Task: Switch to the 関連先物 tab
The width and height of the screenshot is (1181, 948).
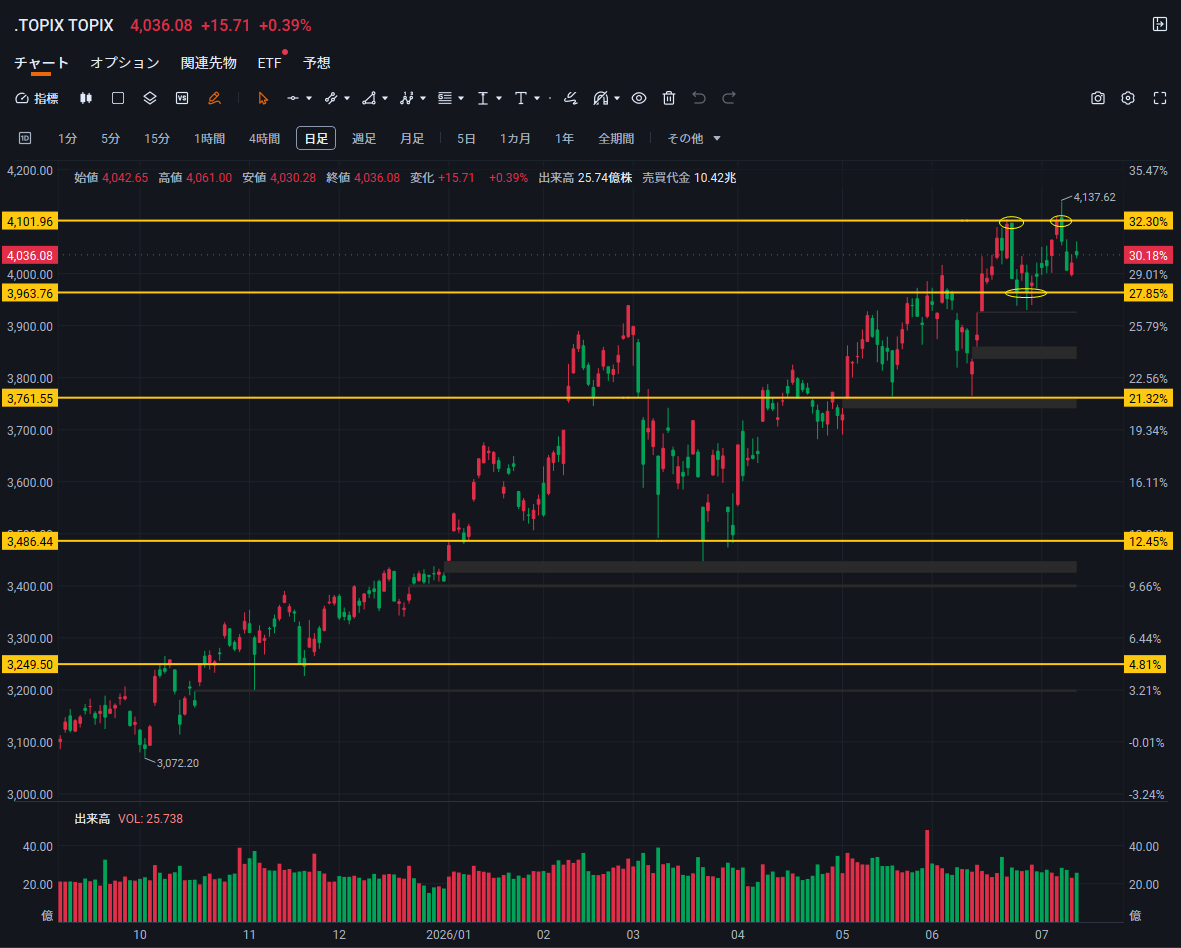Action: click(209, 63)
